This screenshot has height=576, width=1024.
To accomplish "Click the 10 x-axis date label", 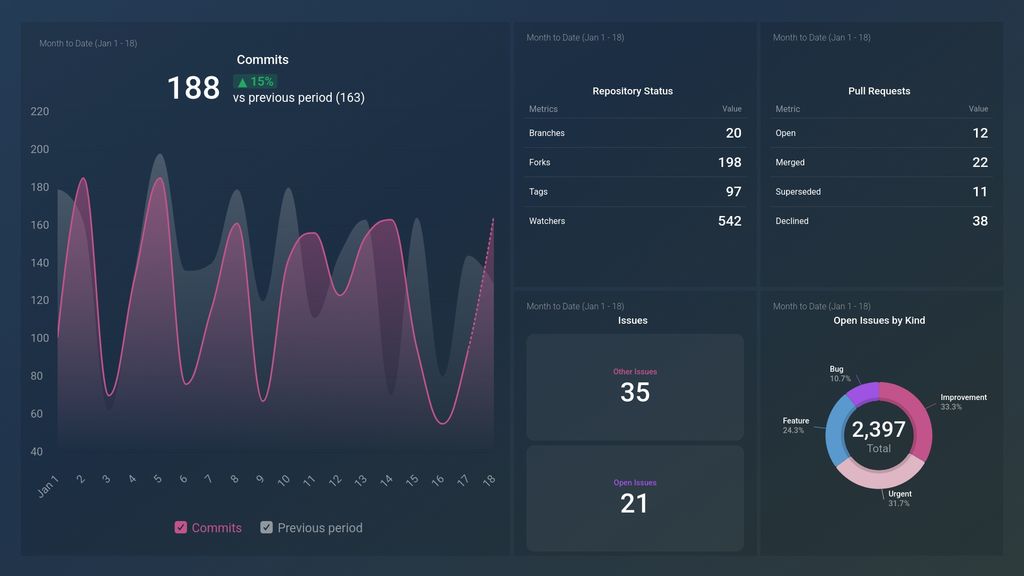I will (283, 480).
